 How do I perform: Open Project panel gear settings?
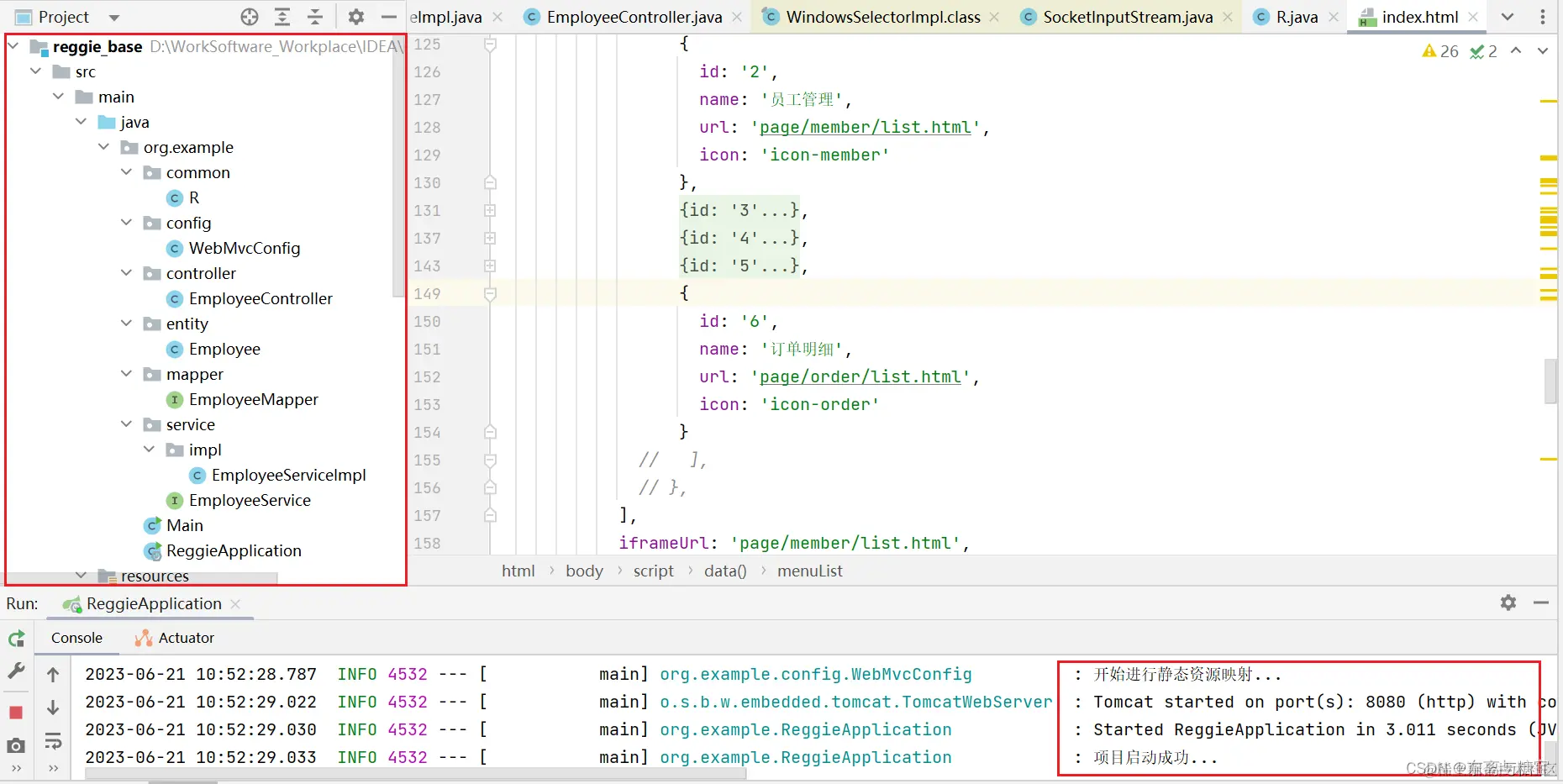[356, 17]
